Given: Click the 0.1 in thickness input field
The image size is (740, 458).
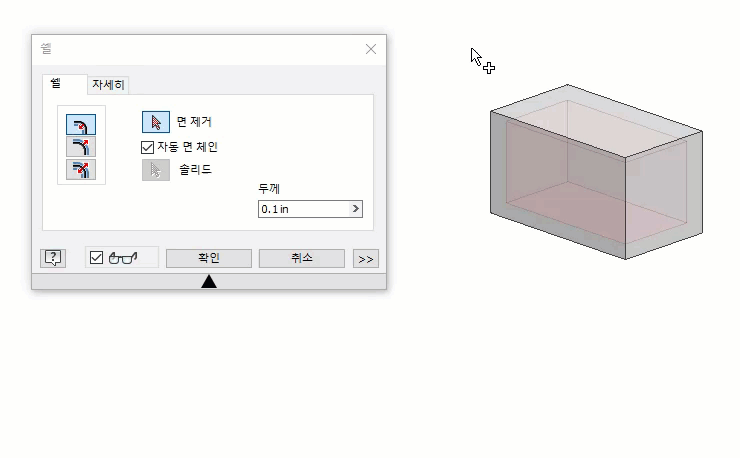Looking at the screenshot, I should coord(304,209).
